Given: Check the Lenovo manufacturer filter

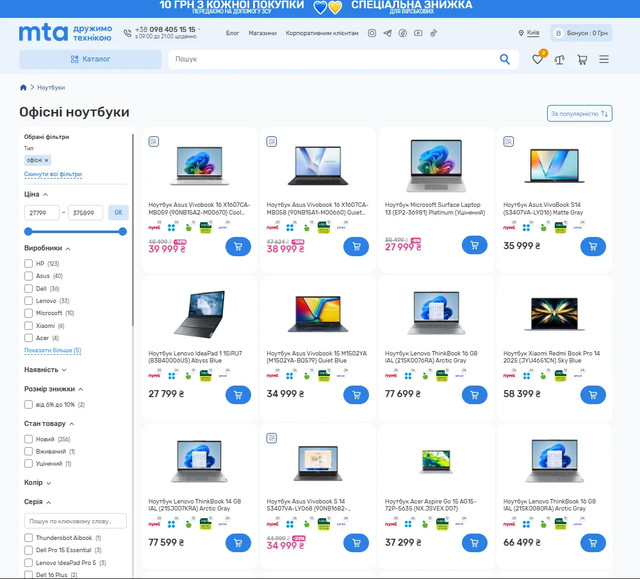Looking at the screenshot, I should click(x=28, y=301).
